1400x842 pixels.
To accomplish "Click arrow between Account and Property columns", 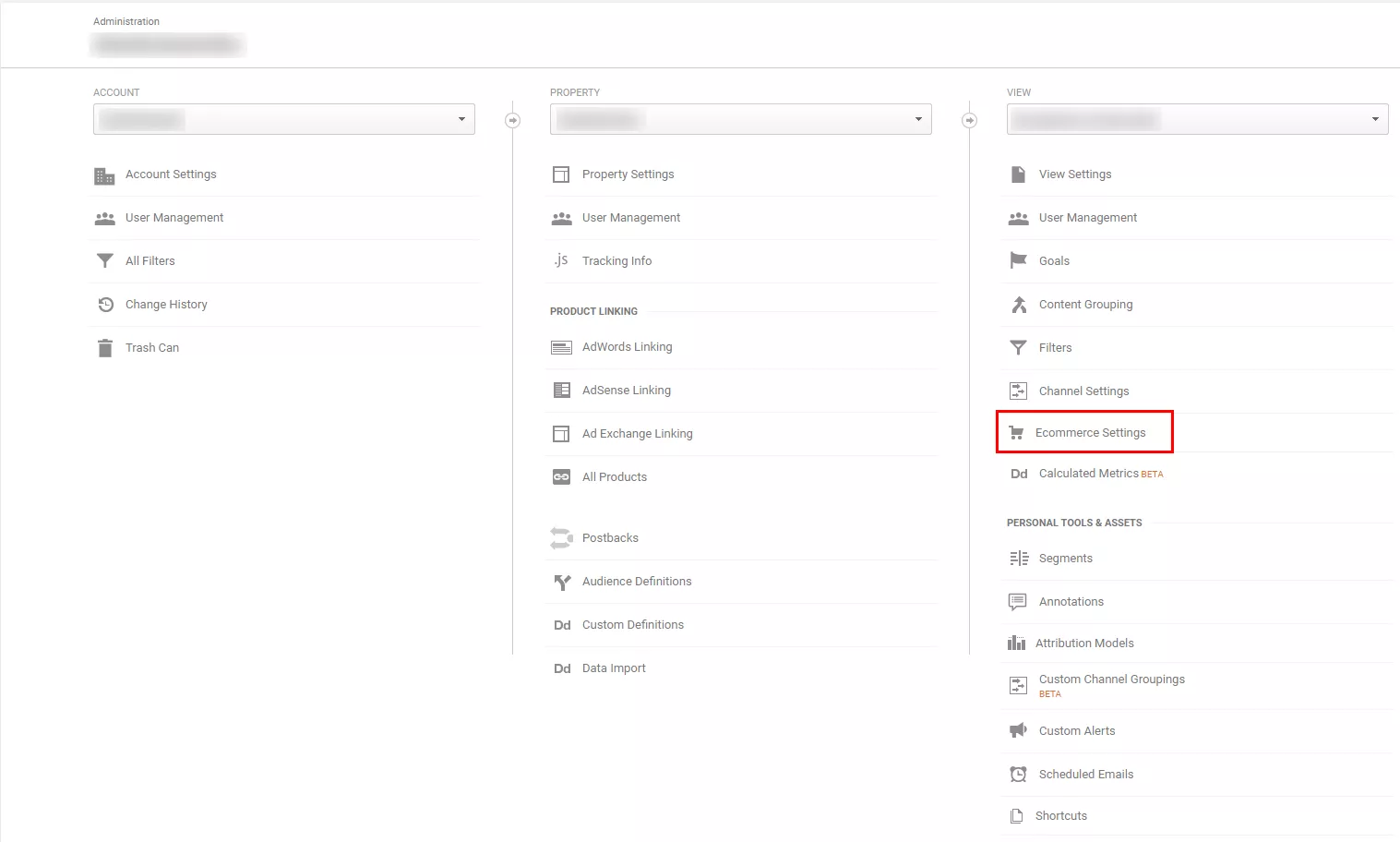I will click(513, 120).
